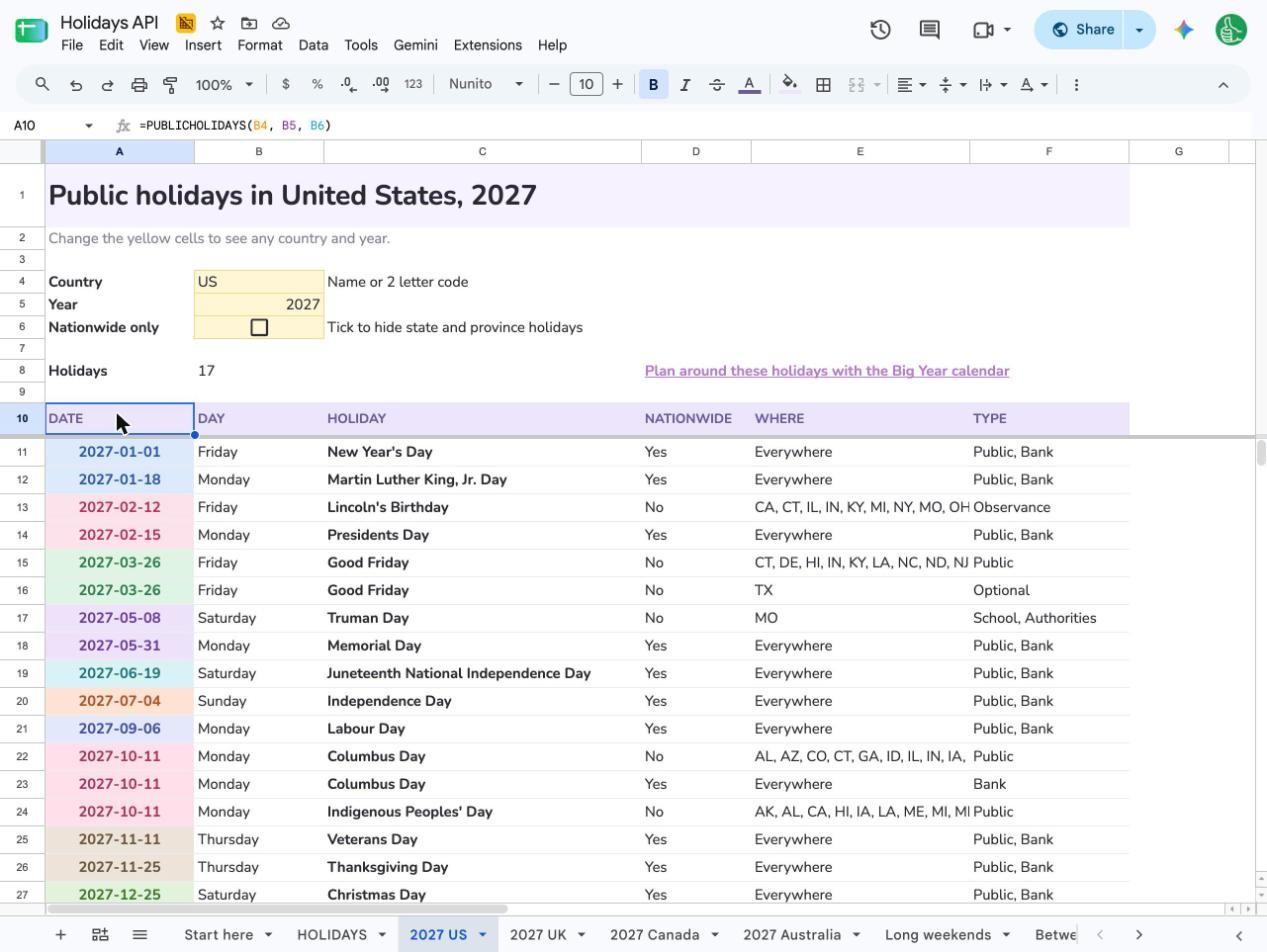The height and width of the screenshot is (952, 1267).
Task: Open the name box dropdown arrow
Action: click(89, 126)
